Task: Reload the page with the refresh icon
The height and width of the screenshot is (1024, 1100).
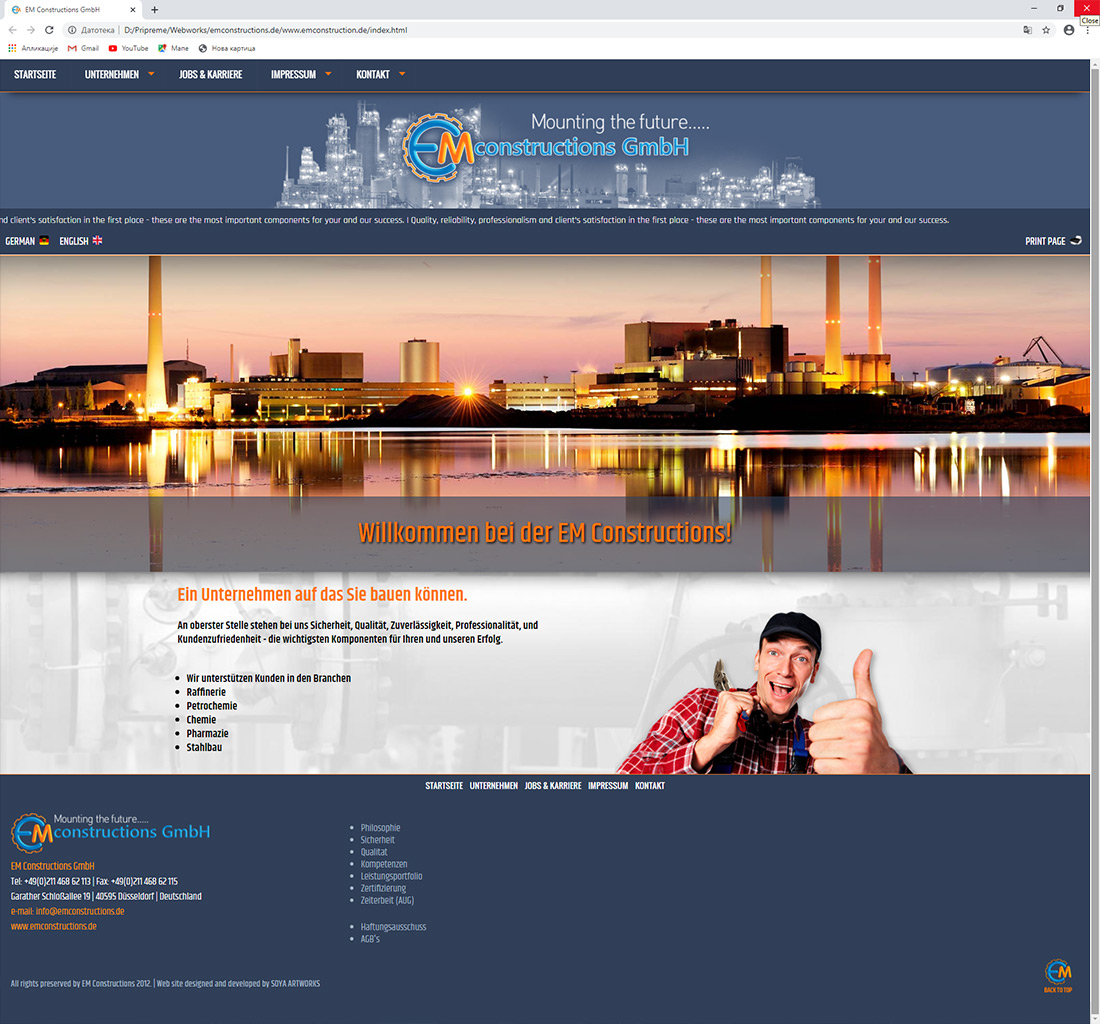Action: point(49,30)
